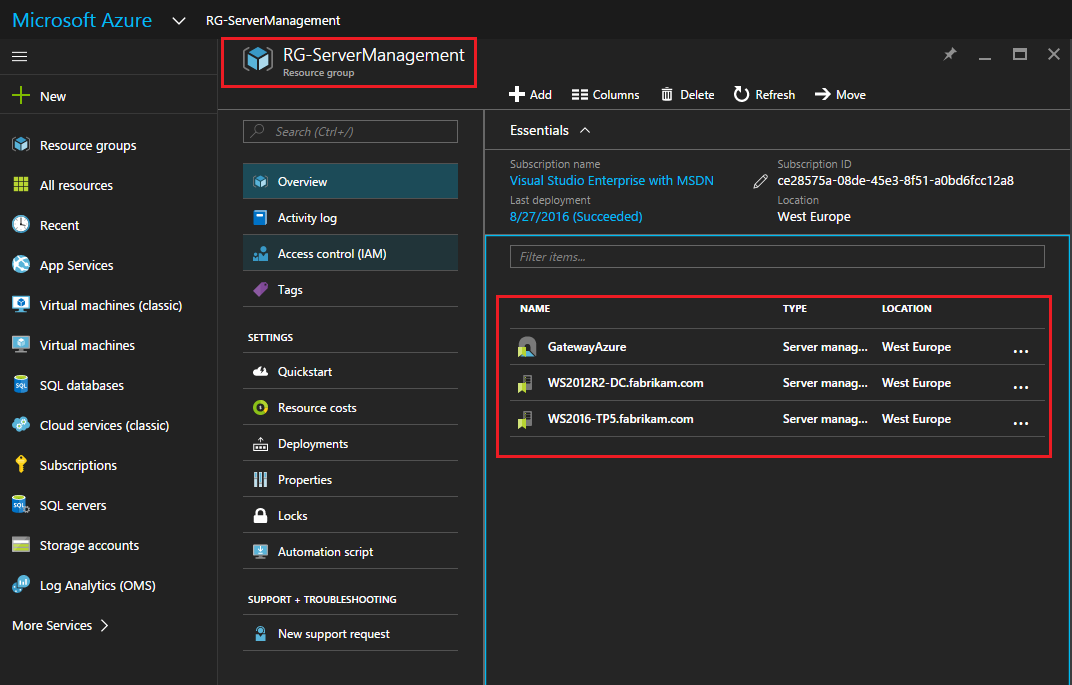Open the Locks settings item
1072x685 pixels.
[350, 515]
